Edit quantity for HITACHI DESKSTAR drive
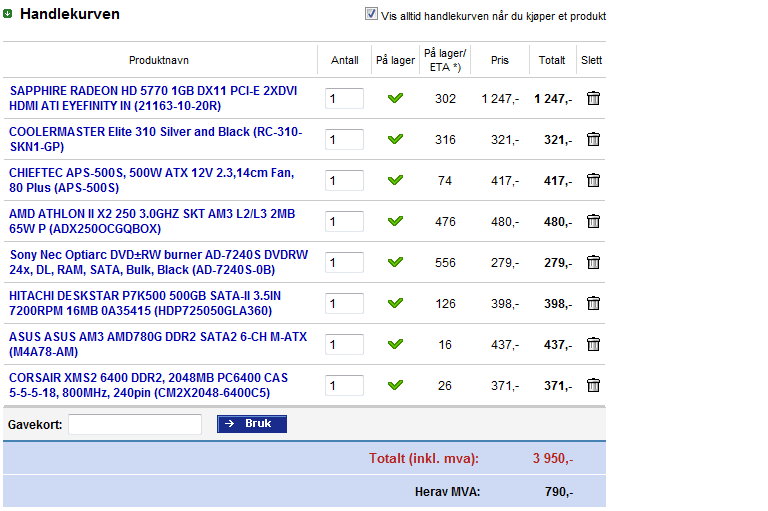 coord(344,303)
